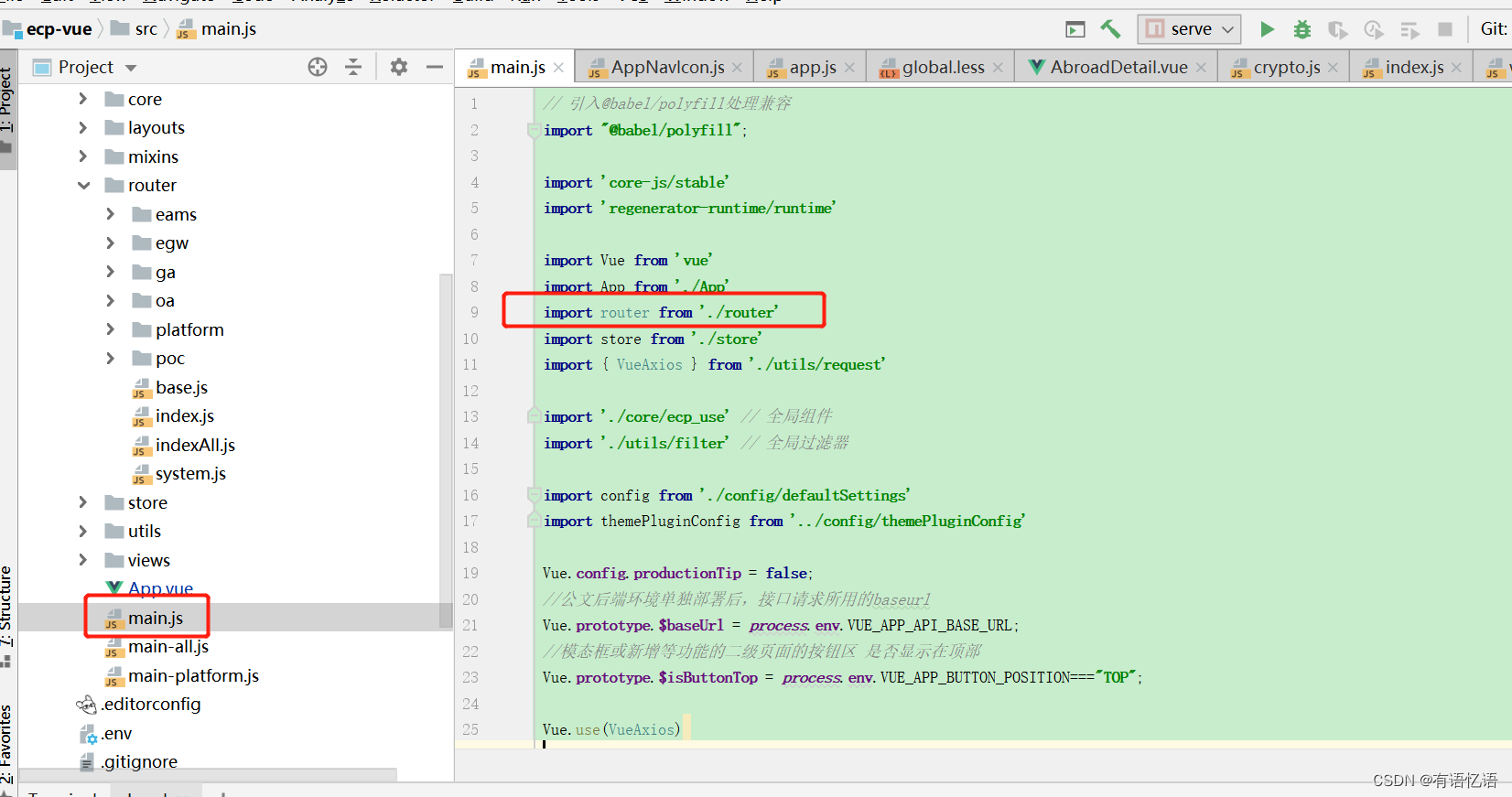
Task: Click the Project panel vertical scrollbar
Action: (446, 450)
